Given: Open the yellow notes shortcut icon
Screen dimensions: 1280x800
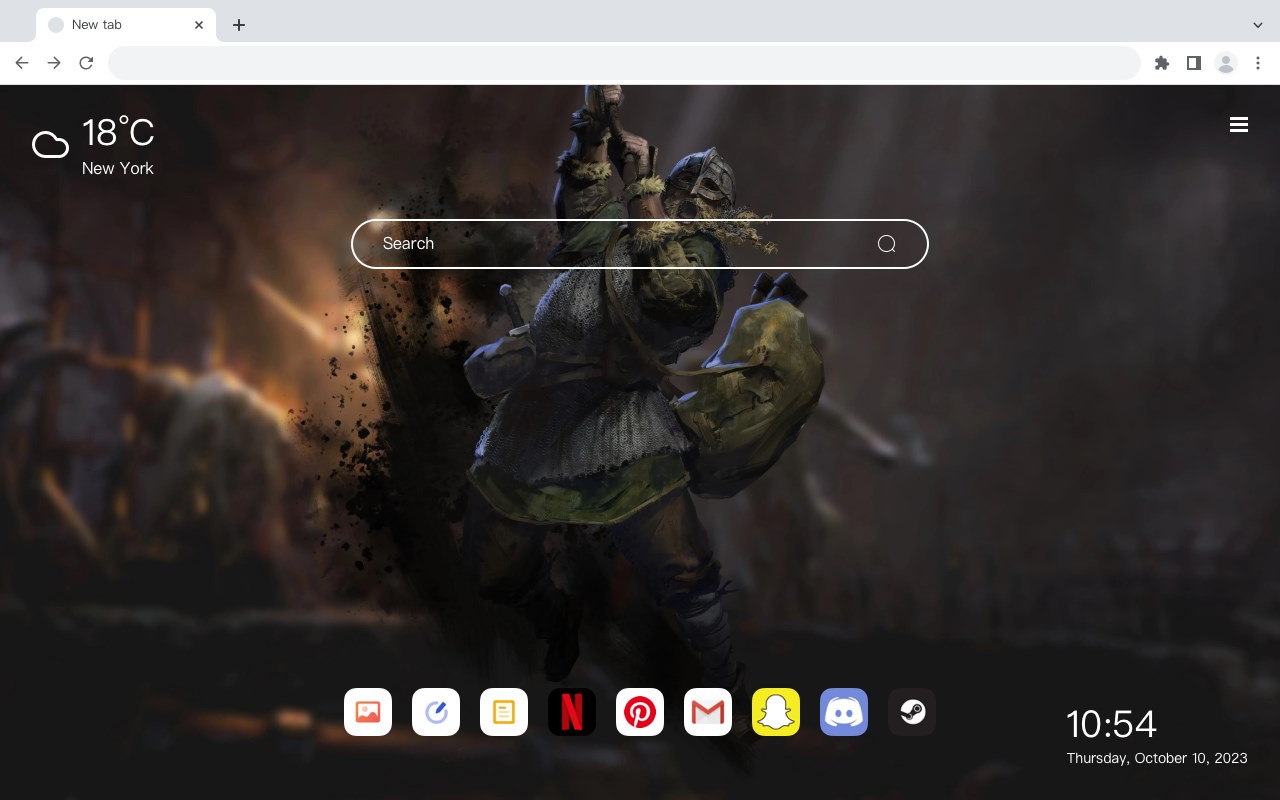Looking at the screenshot, I should [504, 712].
